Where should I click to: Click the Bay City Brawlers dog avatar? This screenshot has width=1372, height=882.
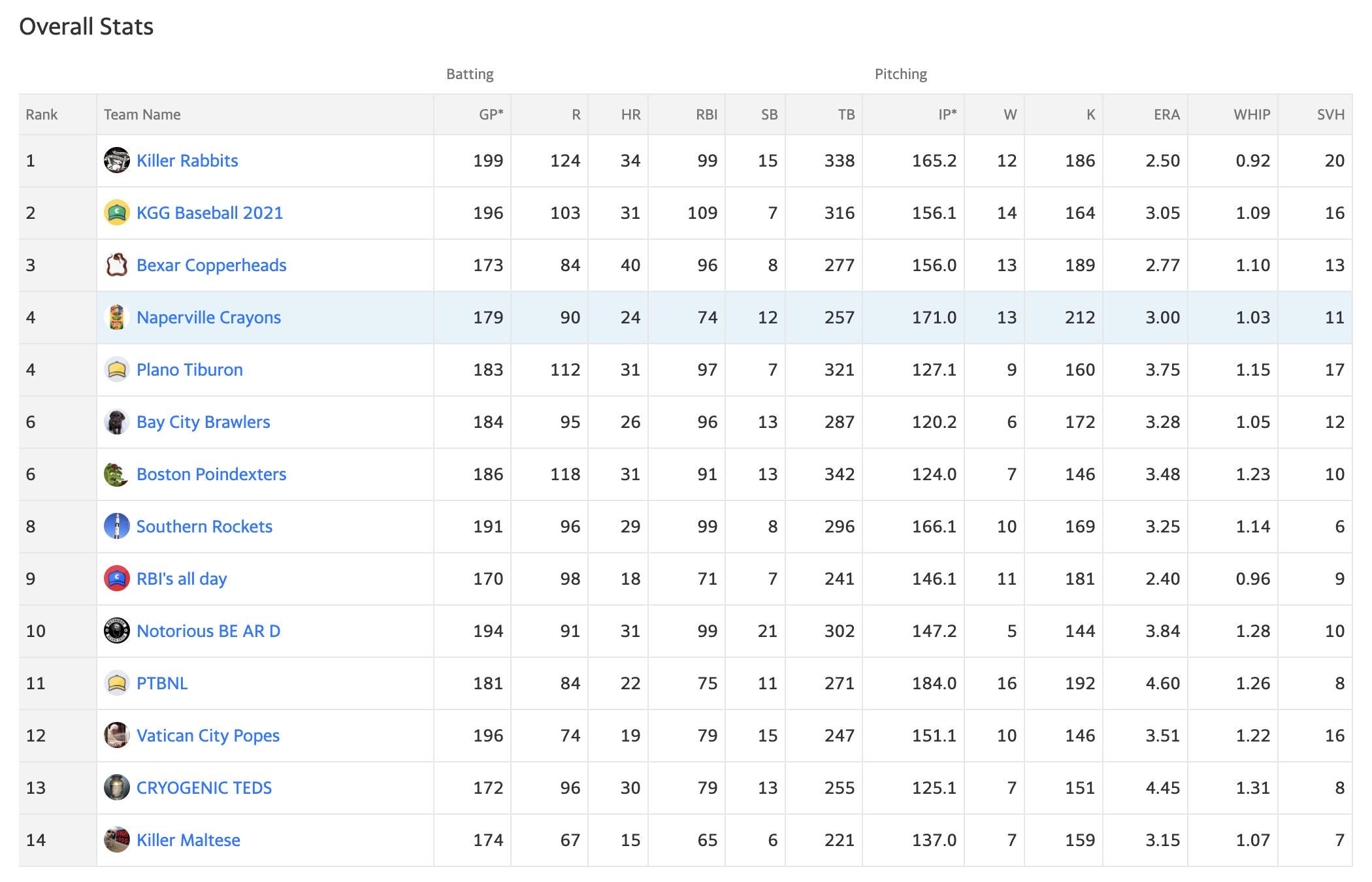tap(116, 421)
